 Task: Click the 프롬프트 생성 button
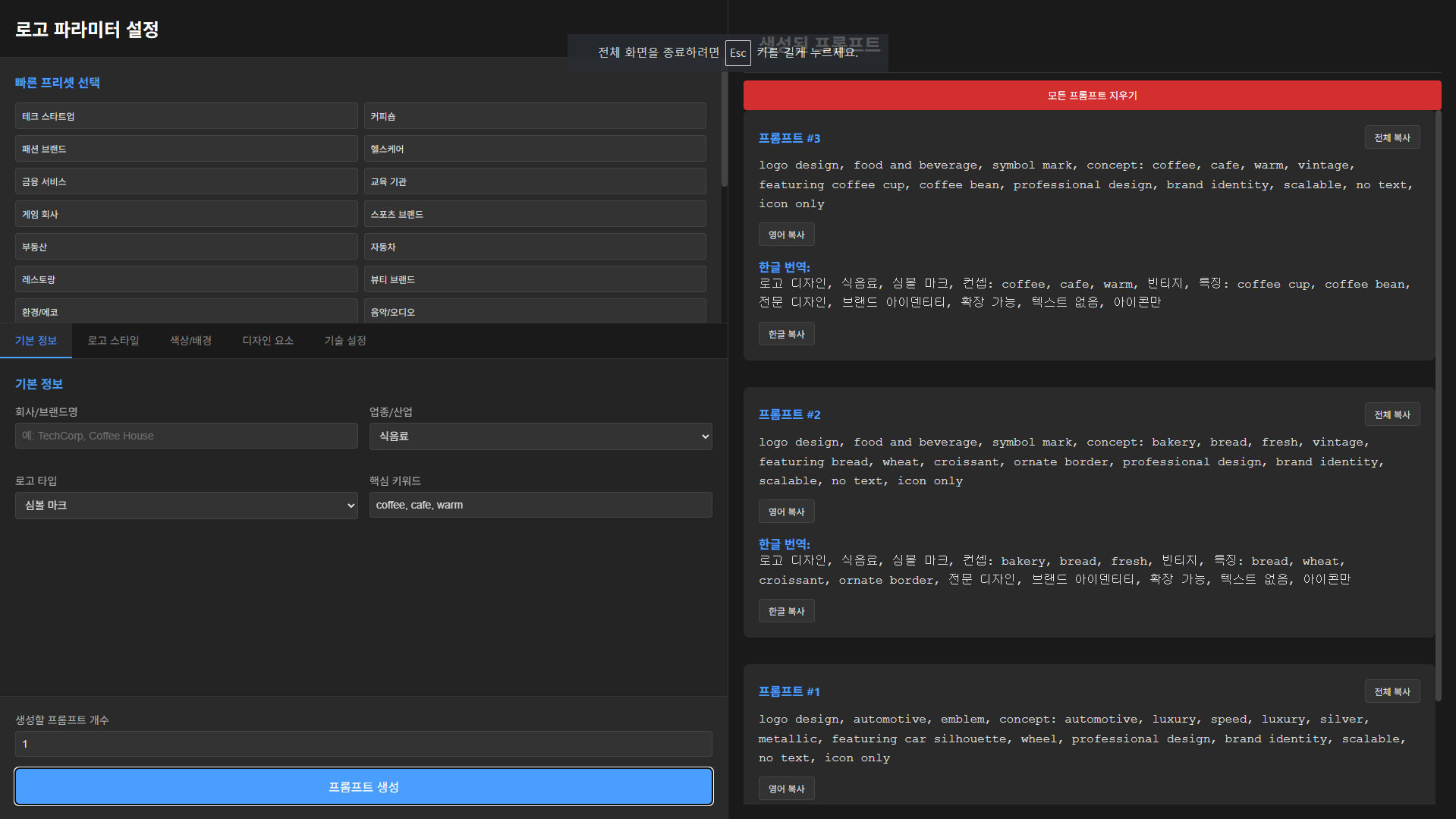click(363, 786)
